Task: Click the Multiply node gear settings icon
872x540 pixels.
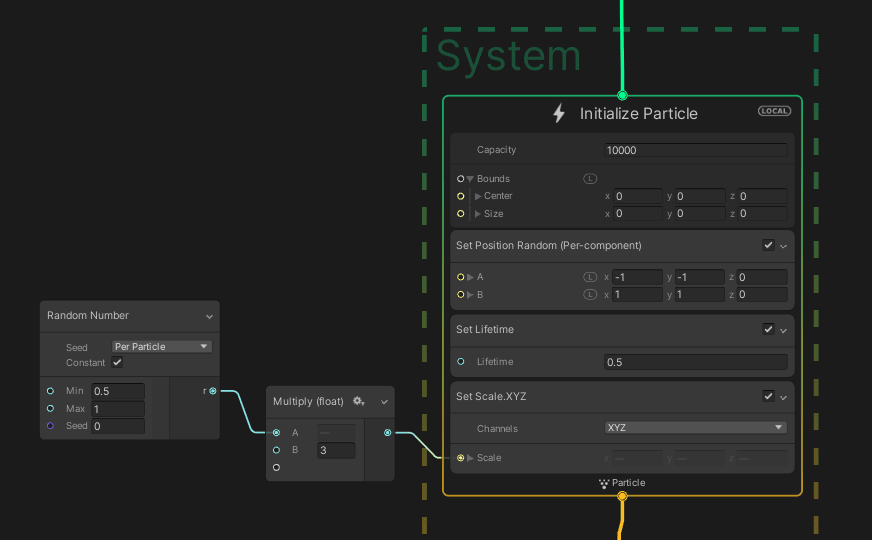Action: tap(359, 401)
